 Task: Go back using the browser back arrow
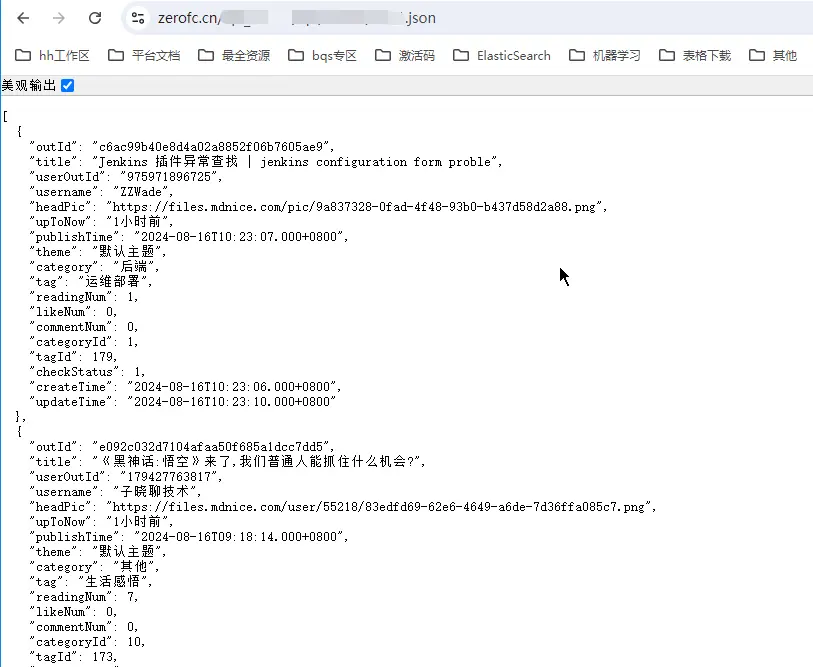[23, 18]
